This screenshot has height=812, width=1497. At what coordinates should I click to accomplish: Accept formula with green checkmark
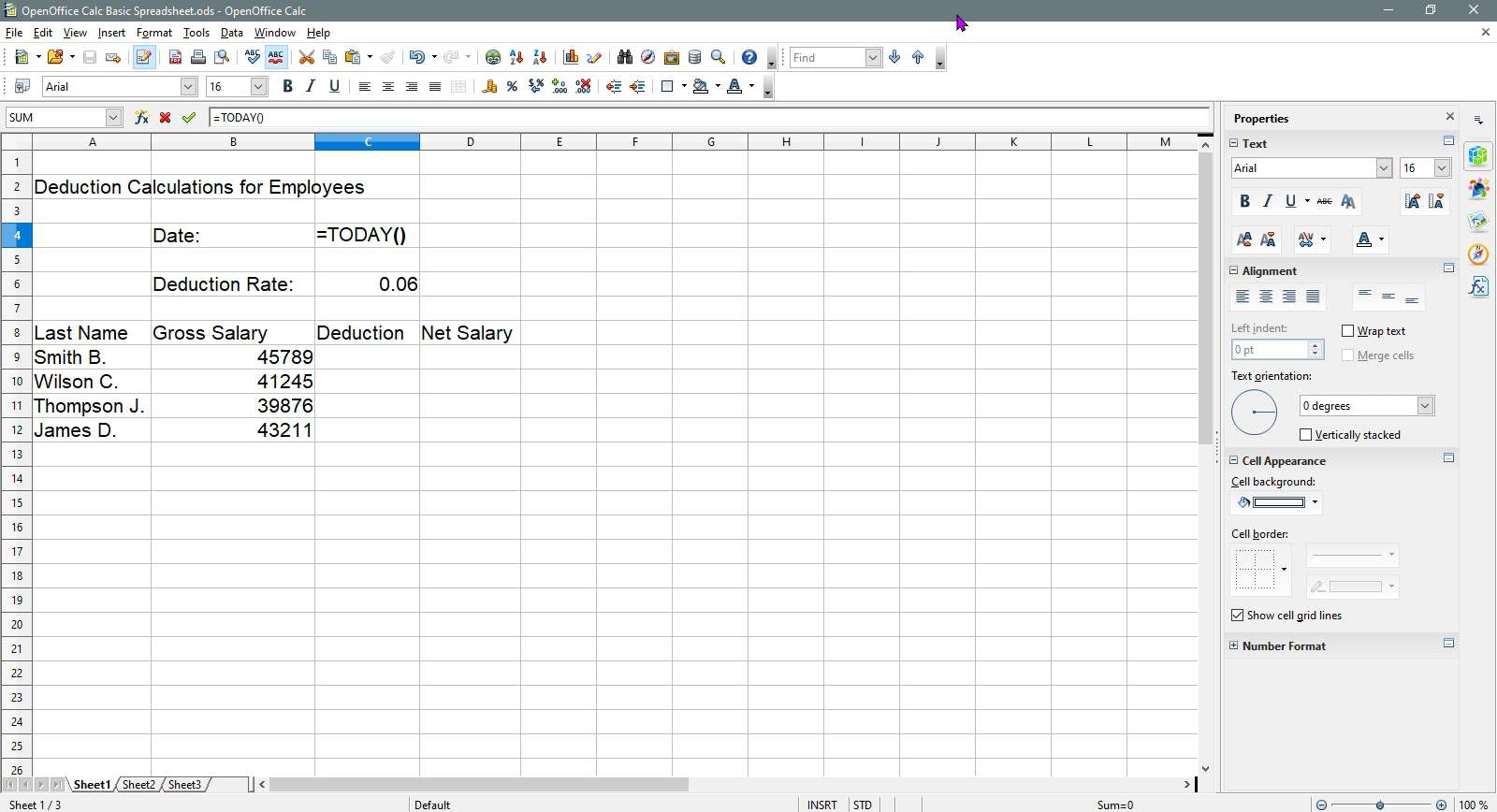coord(189,117)
